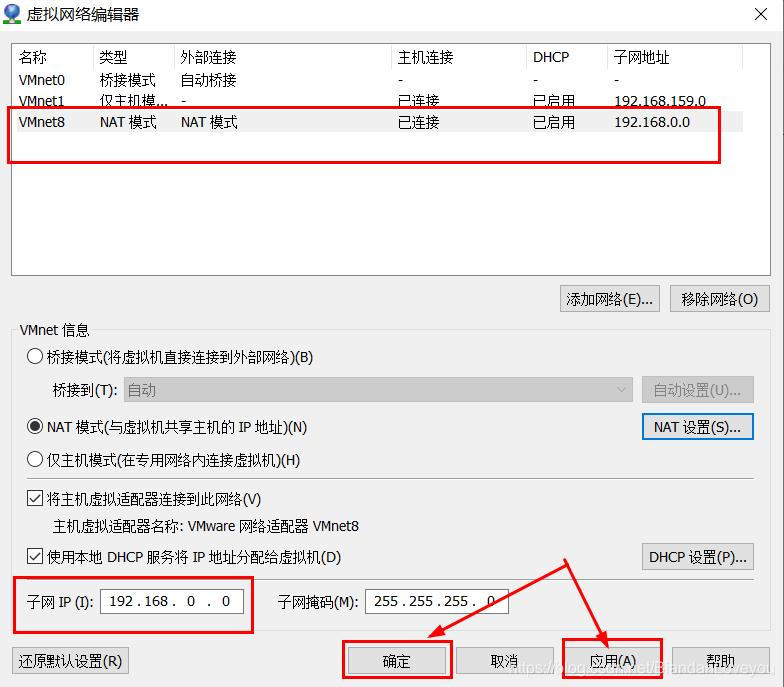Image resolution: width=784 pixels, height=687 pixels.
Task: Select the 仅主机模式 radio button
Action: pyautogui.click(x=34, y=460)
